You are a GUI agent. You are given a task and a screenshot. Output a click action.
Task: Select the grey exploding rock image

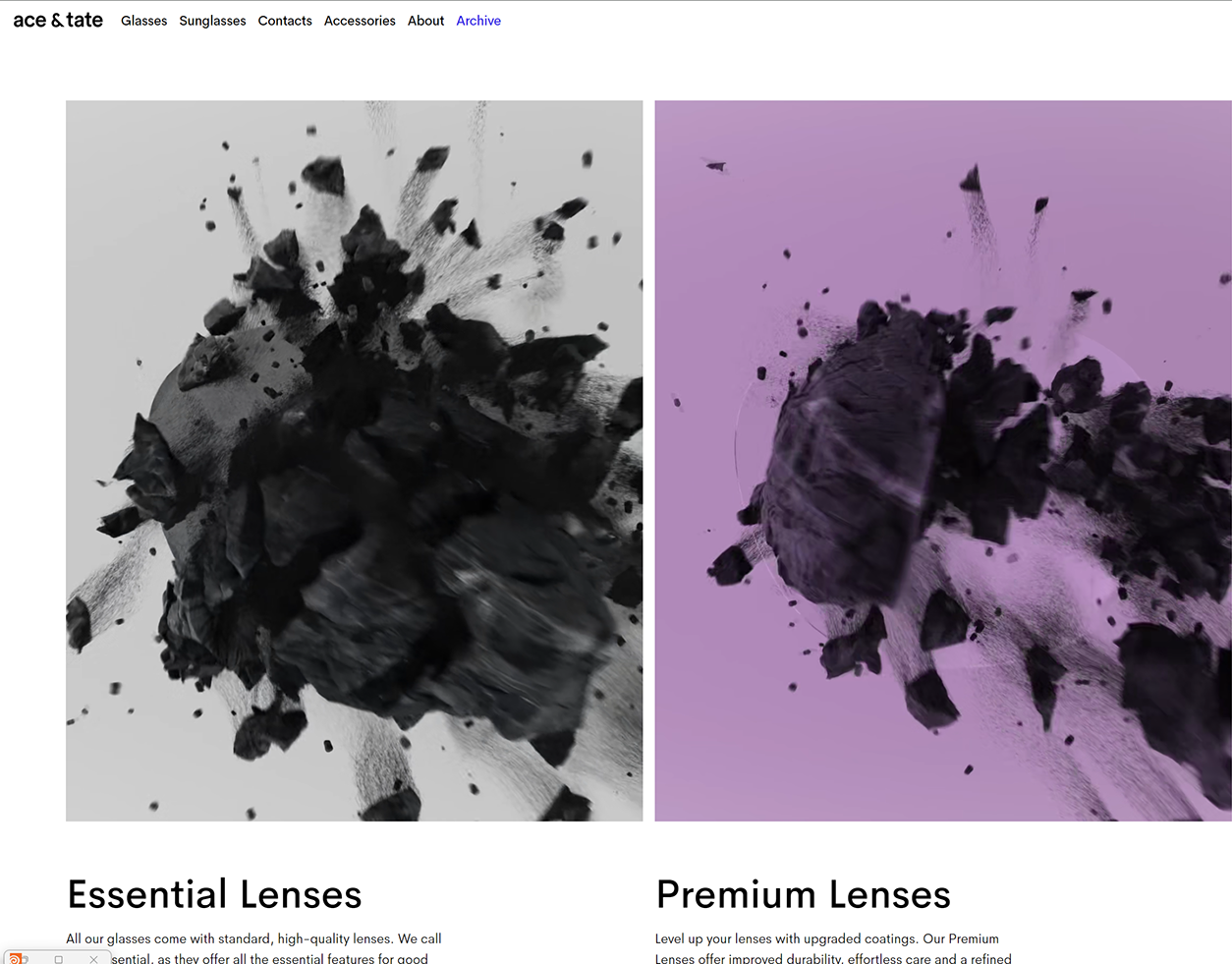354,460
